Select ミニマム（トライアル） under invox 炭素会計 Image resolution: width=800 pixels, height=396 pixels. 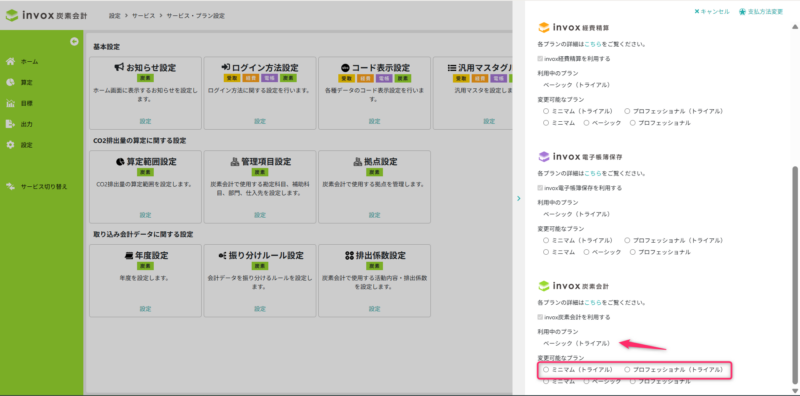(x=546, y=369)
